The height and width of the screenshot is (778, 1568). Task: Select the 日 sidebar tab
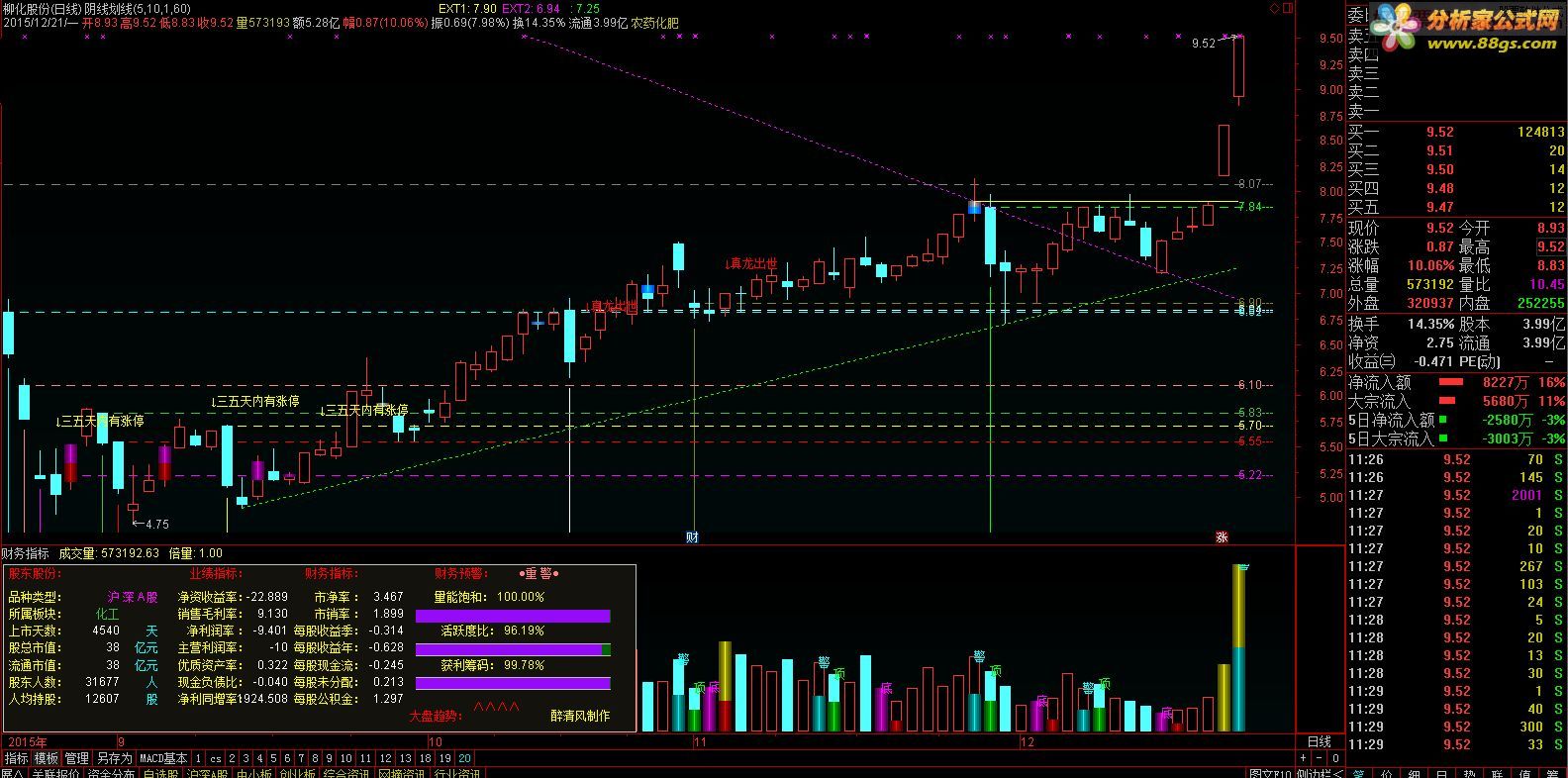point(1441,773)
